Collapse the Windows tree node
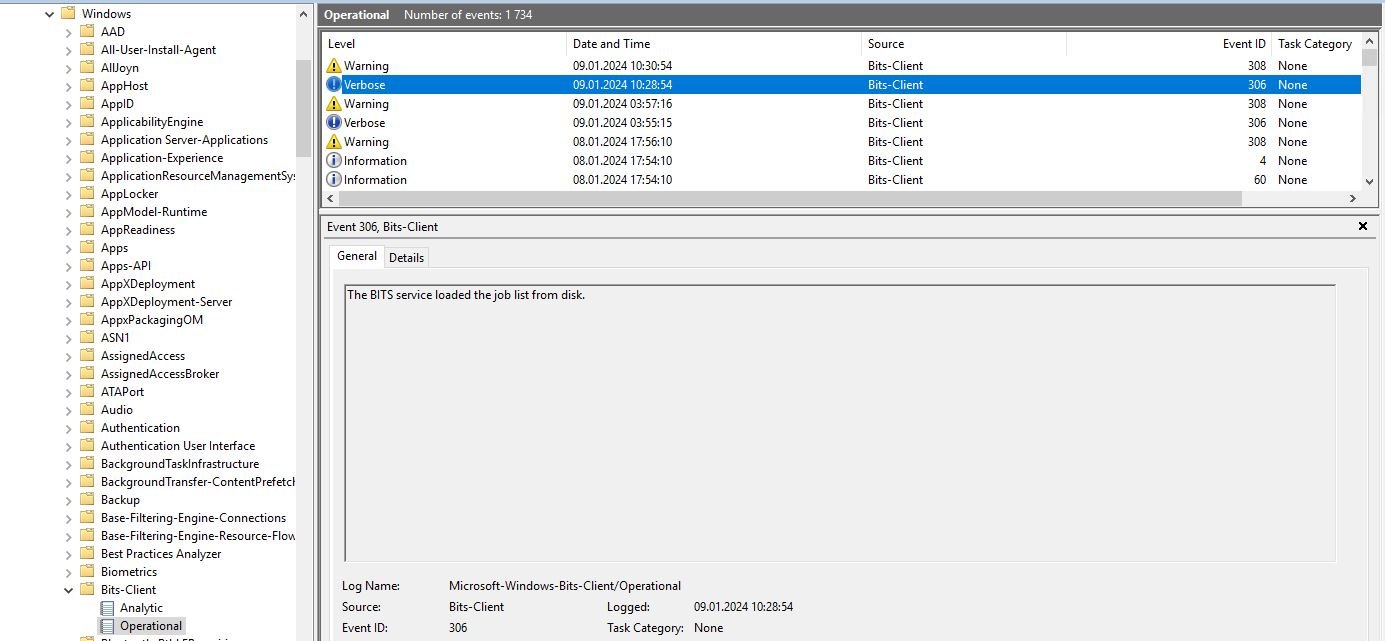Screen dimensions: 1385x641 coord(49,14)
